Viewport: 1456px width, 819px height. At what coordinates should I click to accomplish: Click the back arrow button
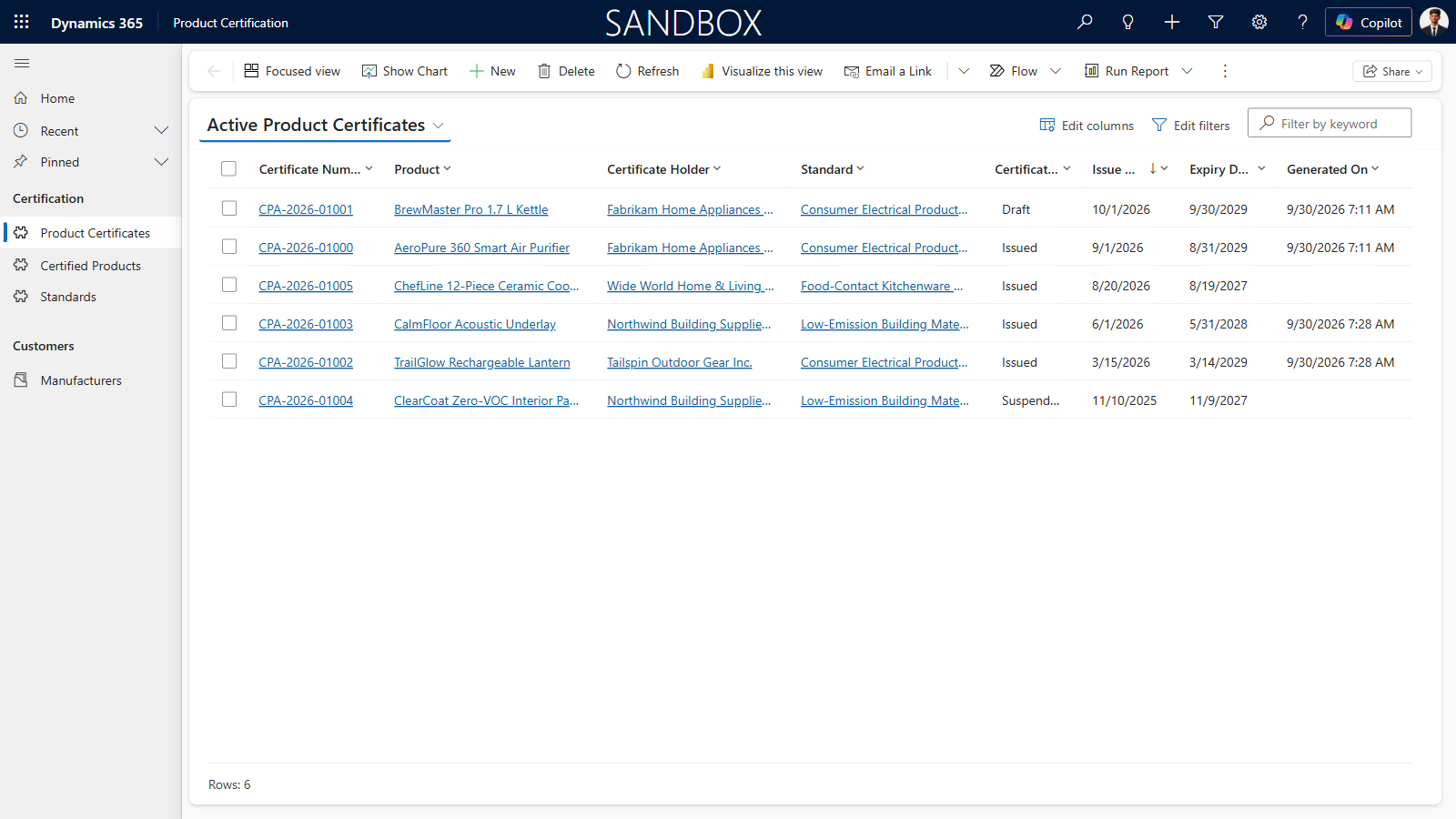click(214, 71)
